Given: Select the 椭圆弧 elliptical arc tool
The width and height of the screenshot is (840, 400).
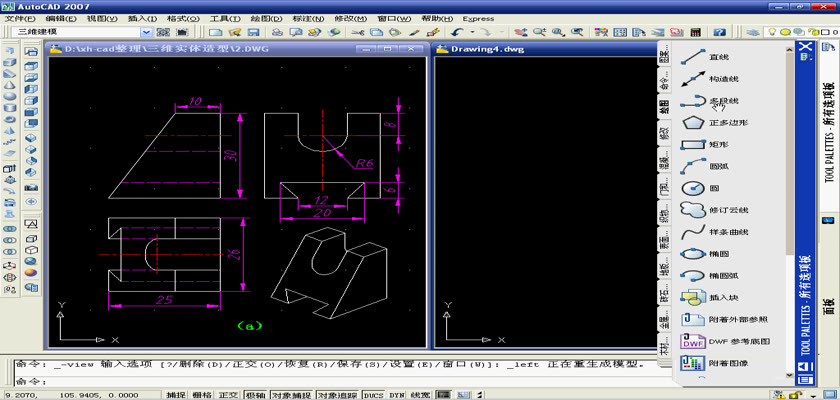Looking at the screenshot, I should click(x=709, y=276).
